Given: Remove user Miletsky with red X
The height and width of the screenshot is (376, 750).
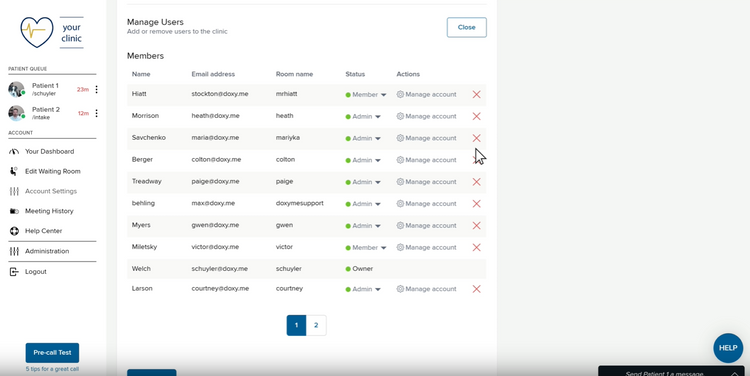Looking at the screenshot, I should [476, 247].
